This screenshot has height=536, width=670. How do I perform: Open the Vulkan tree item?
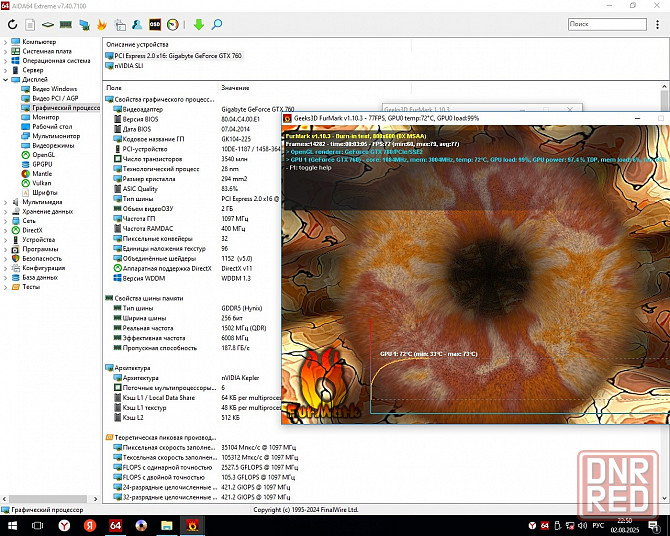click(x=41, y=183)
